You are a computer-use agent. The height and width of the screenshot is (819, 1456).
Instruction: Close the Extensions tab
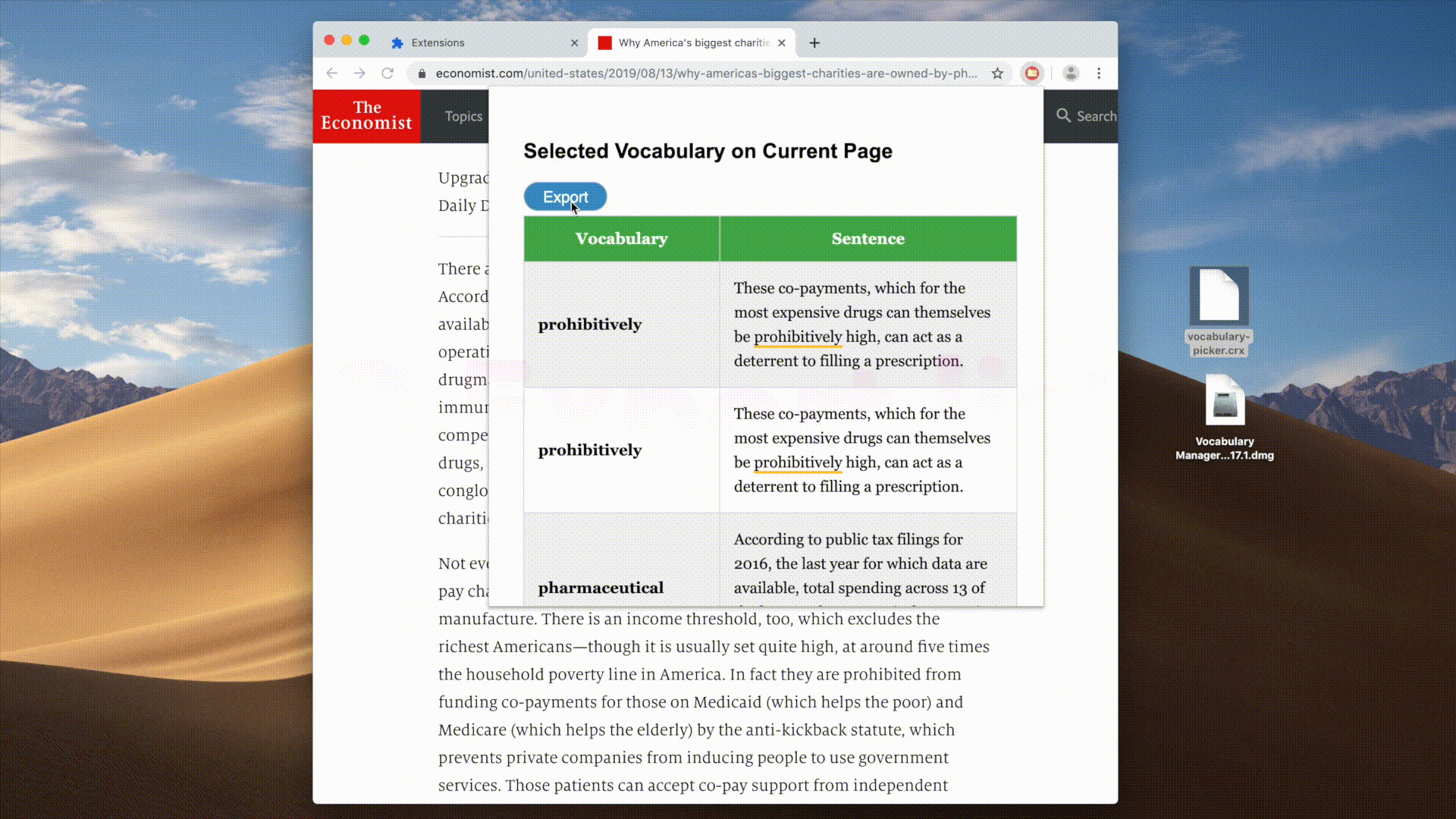pyautogui.click(x=574, y=43)
